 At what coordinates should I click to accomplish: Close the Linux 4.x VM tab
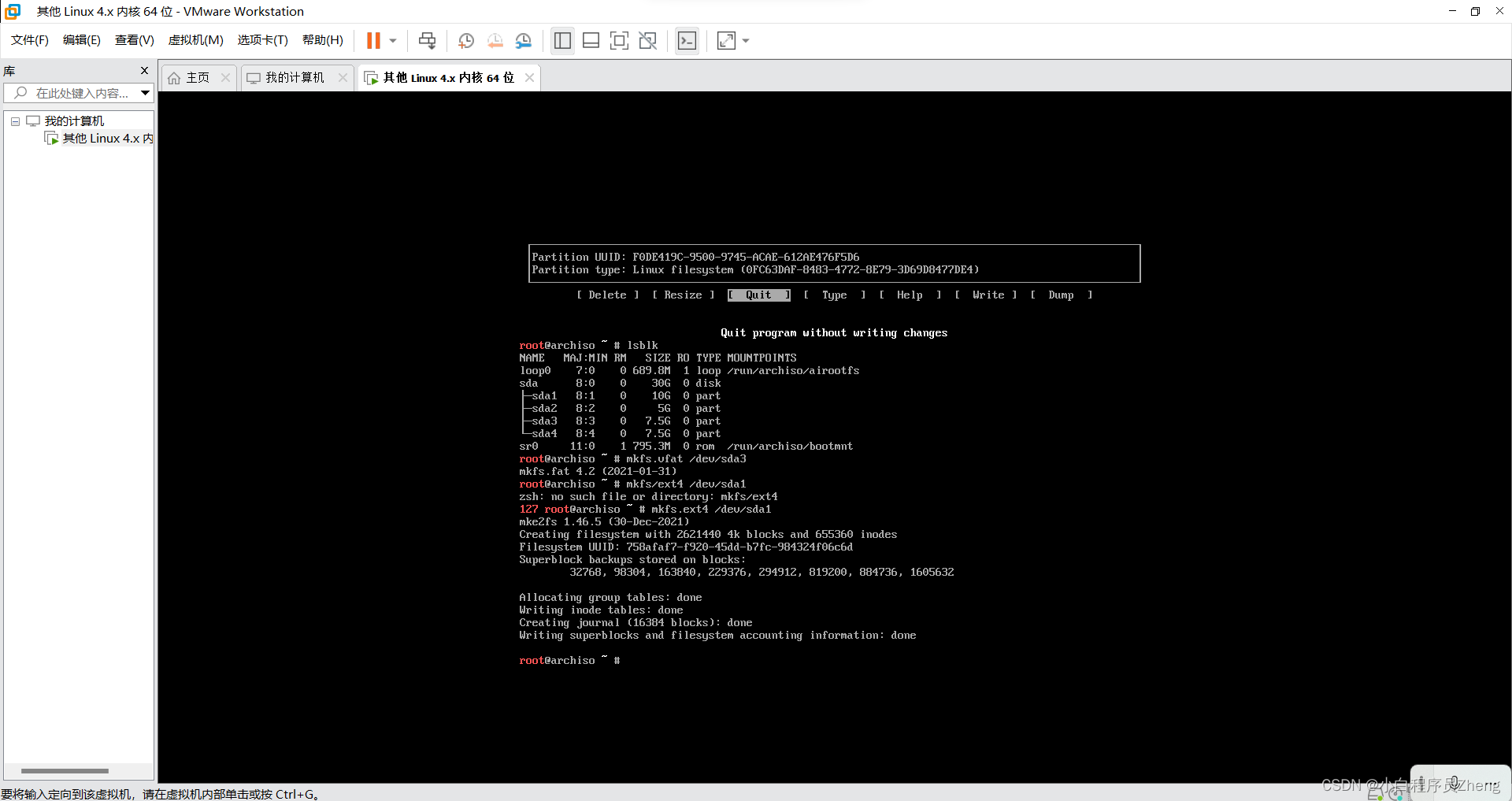(x=529, y=77)
